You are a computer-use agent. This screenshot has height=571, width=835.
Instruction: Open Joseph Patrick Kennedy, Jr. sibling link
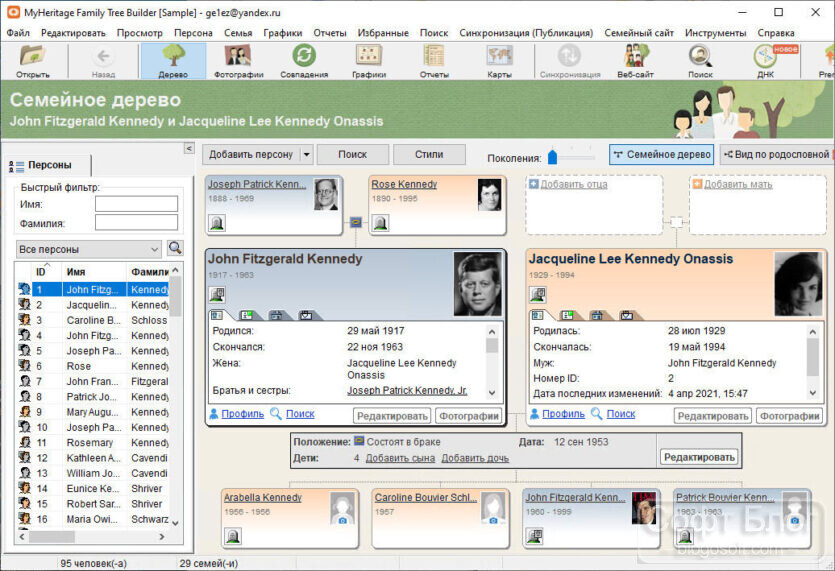tap(407, 390)
